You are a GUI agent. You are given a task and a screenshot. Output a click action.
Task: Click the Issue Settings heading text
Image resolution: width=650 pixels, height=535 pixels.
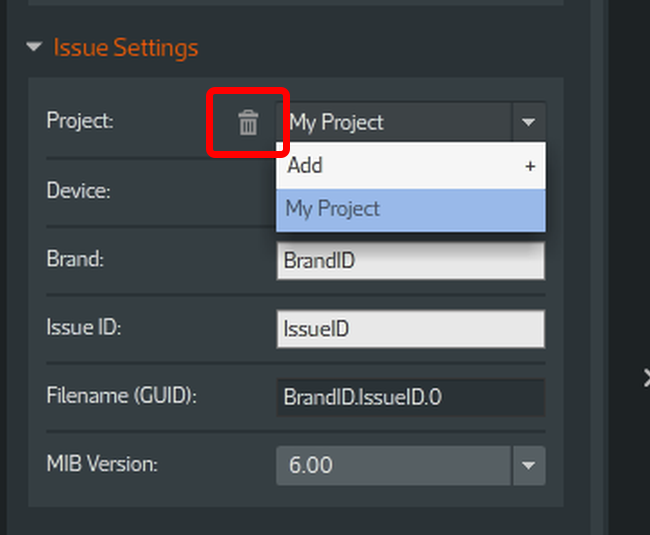126,48
